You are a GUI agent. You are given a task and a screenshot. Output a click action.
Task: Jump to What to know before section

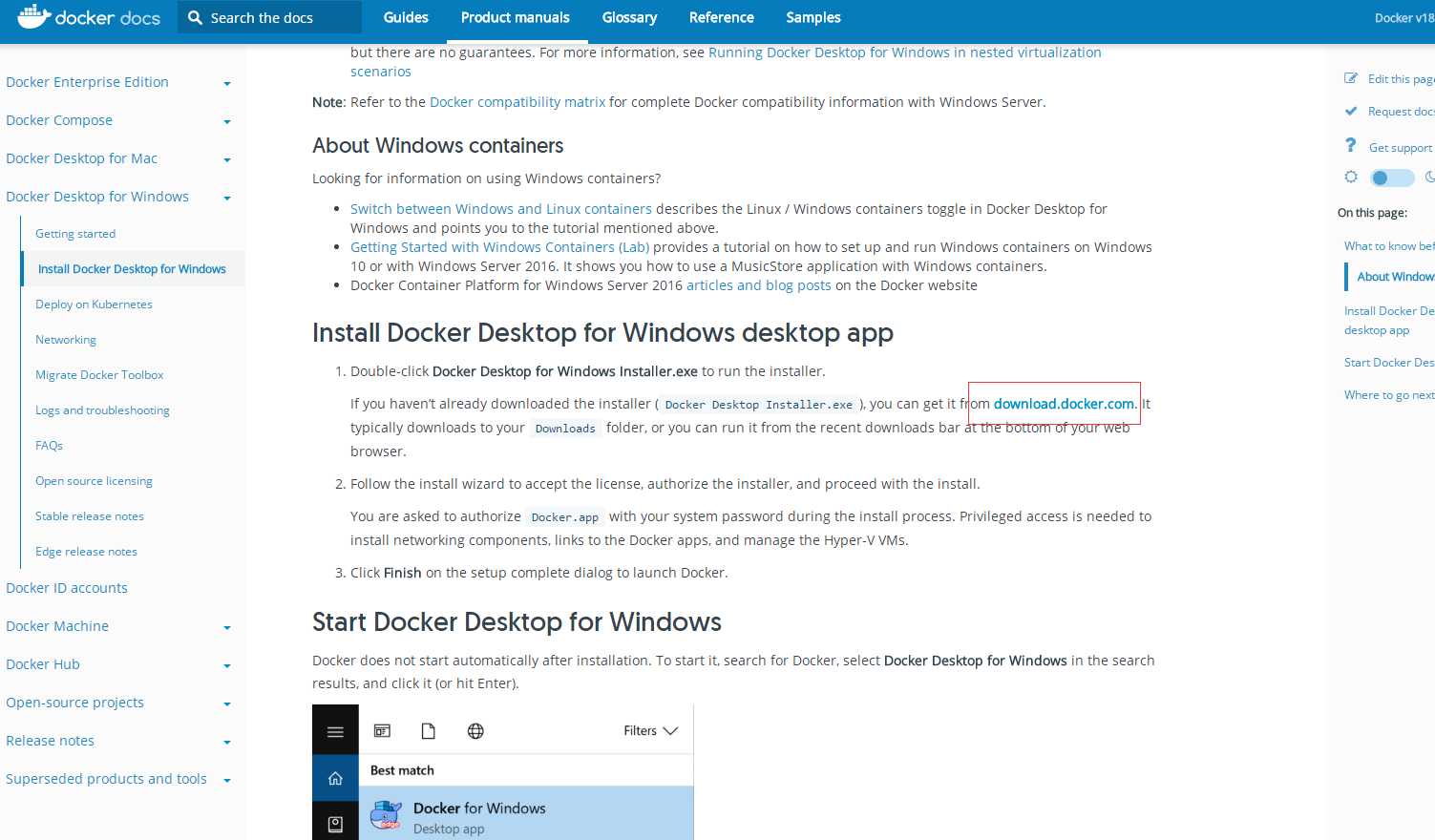point(1389,246)
